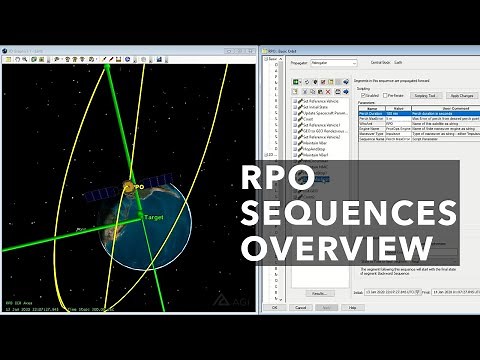Screen dimensions: 480x360
Task: Toggle checkbox beside Maintain Vbar1 segment
Action: 295,155
